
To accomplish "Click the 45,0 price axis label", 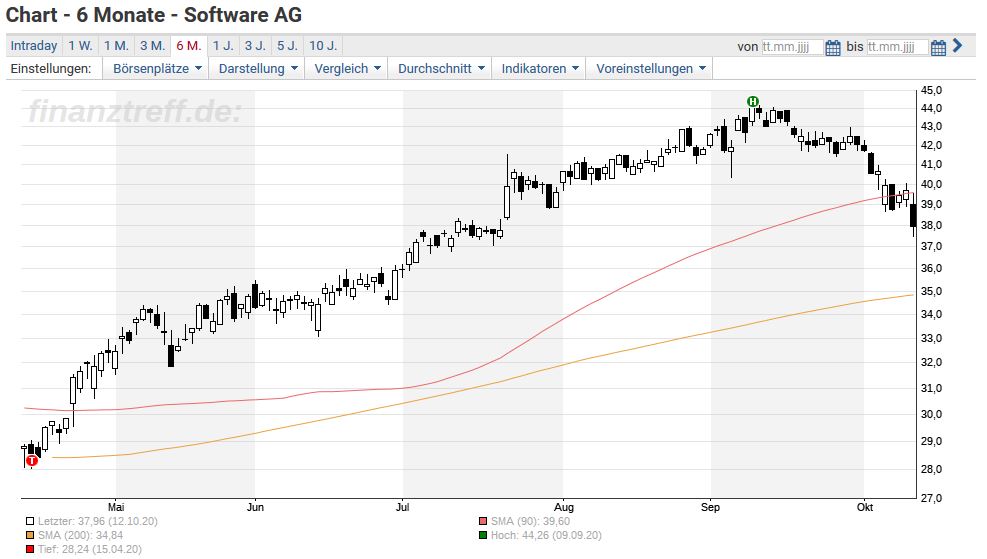I will click(932, 91).
